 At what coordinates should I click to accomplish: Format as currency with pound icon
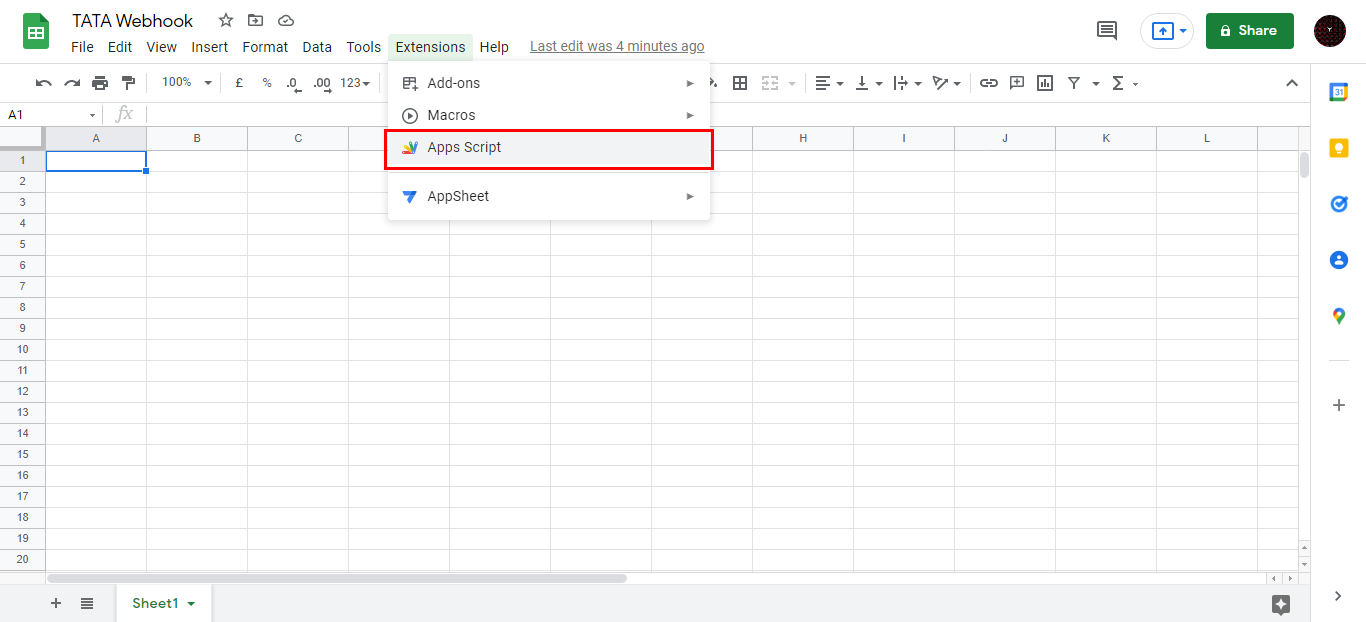[239, 83]
